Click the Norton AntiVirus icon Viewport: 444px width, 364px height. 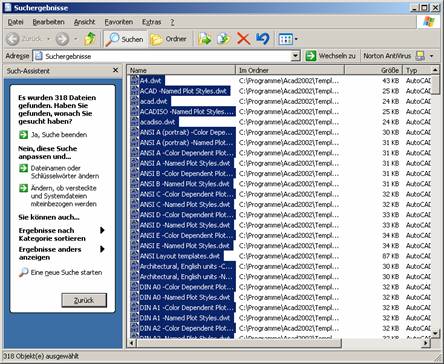(420, 56)
